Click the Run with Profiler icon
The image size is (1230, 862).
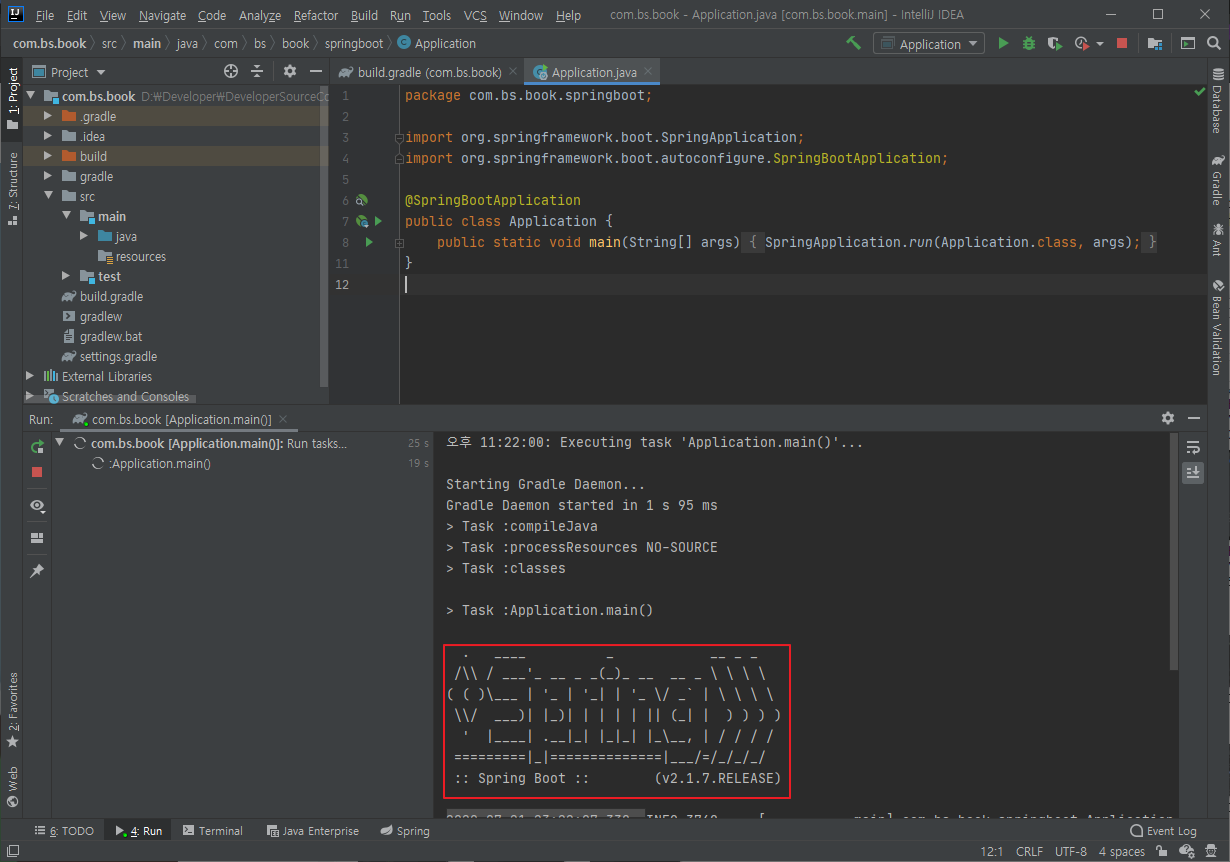point(1081,43)
